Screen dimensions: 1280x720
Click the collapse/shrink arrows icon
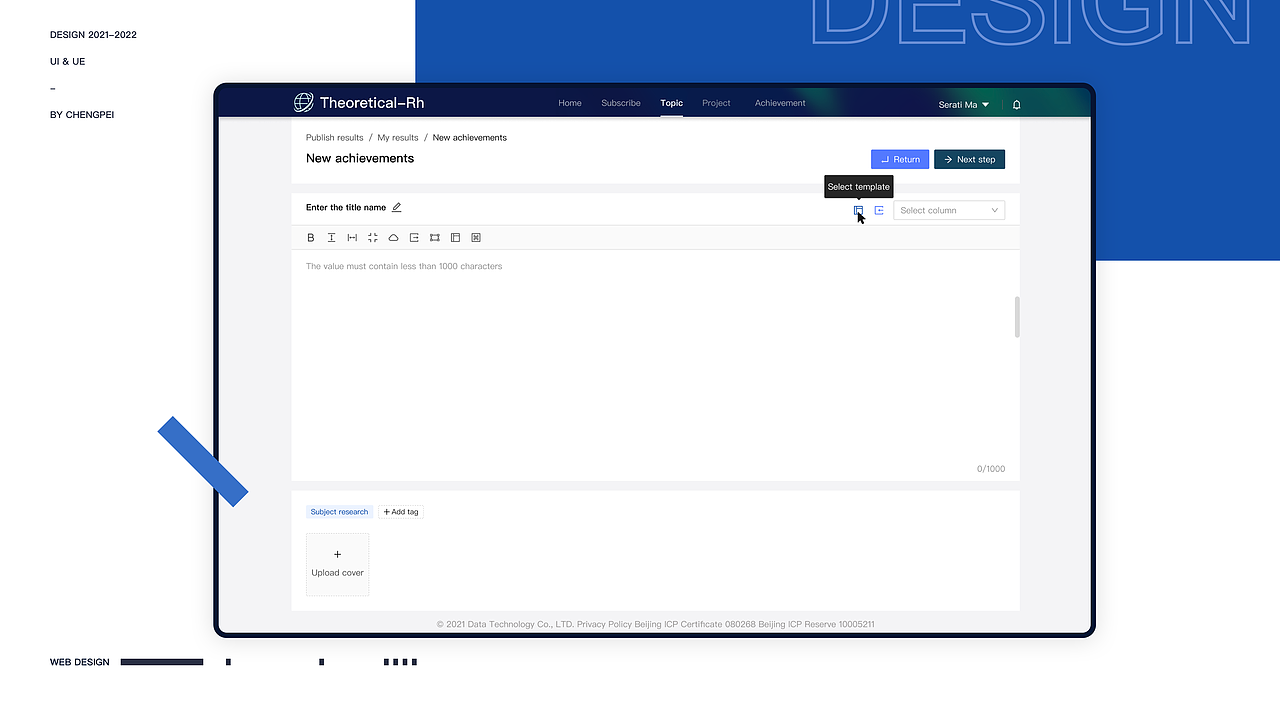point(373,238)
